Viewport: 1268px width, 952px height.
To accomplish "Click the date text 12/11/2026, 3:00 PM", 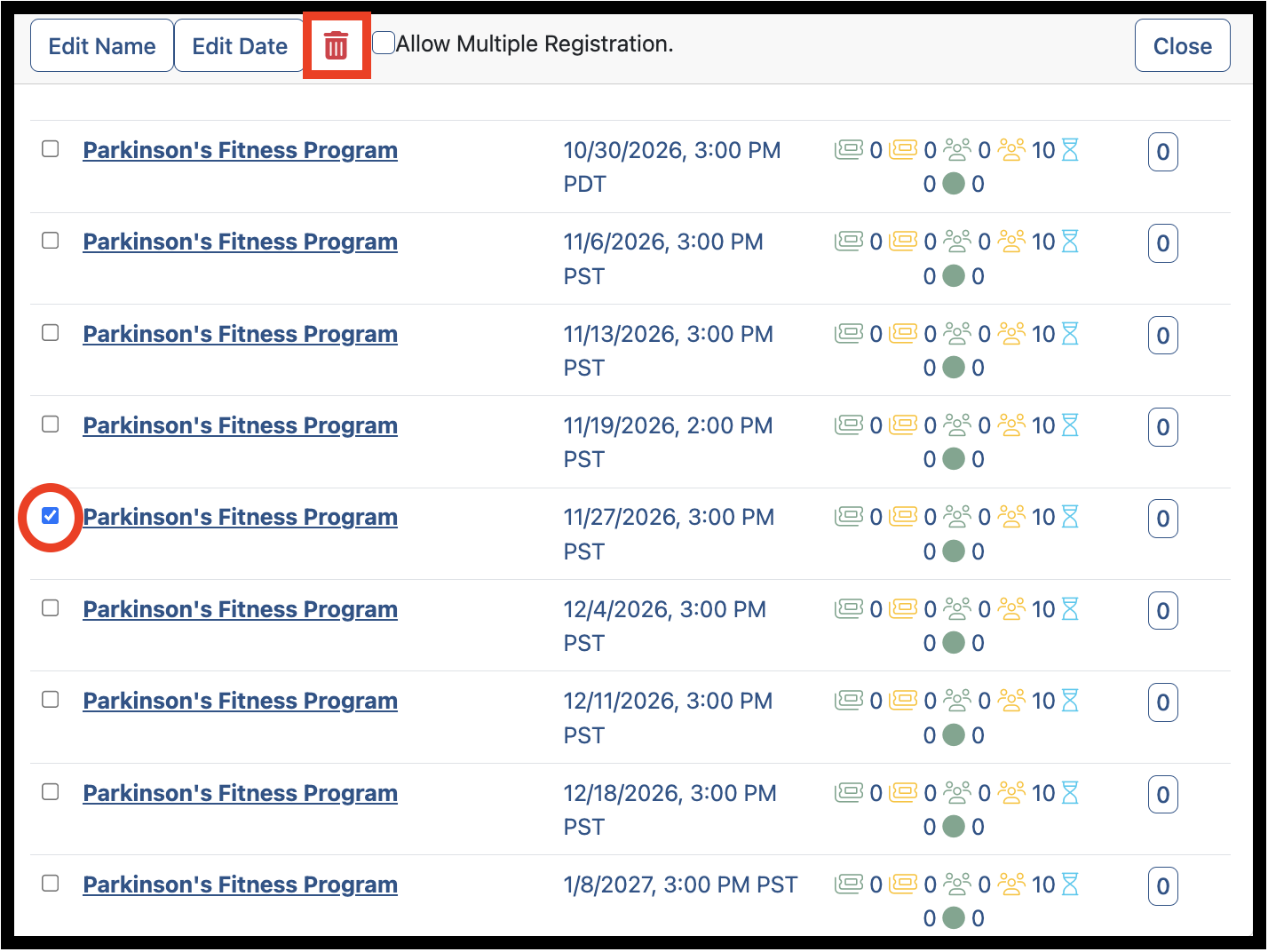I will tap(668, 701).
